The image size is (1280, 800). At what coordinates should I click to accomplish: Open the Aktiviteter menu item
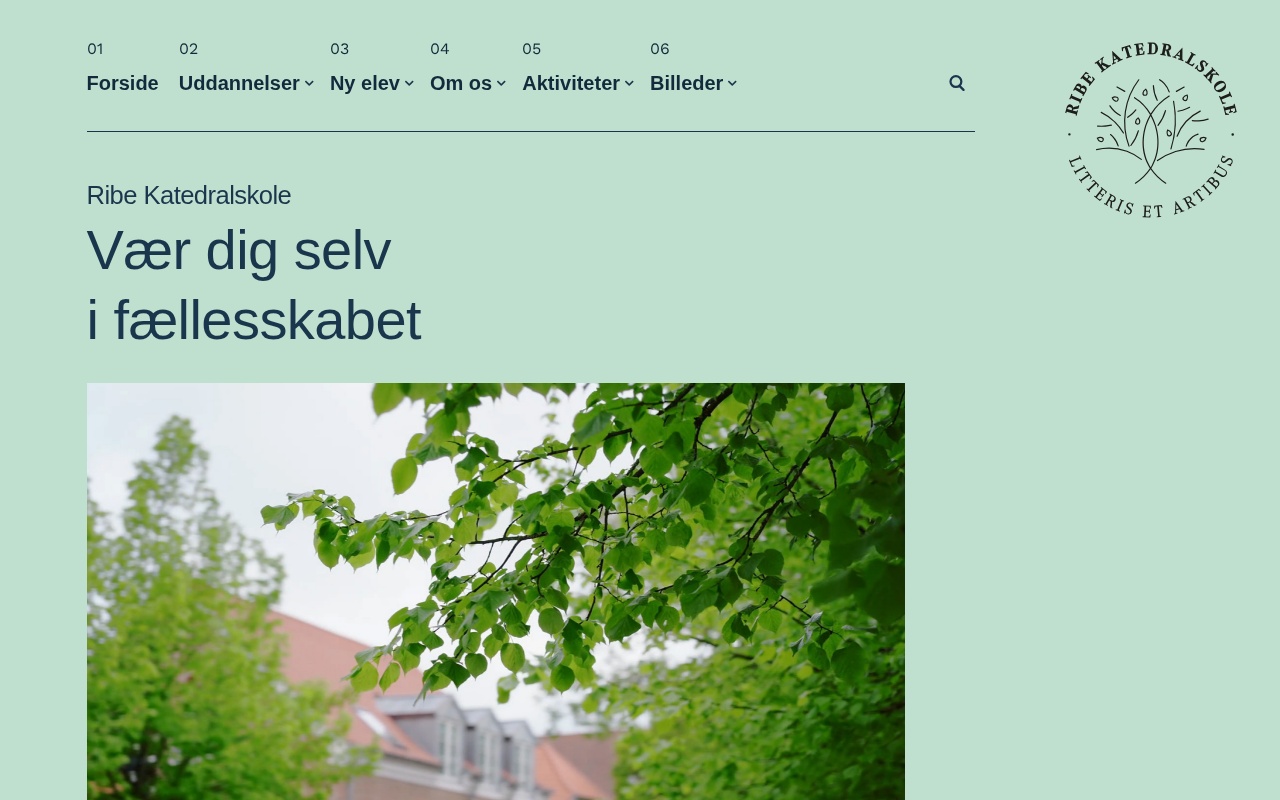pos(571,83)
